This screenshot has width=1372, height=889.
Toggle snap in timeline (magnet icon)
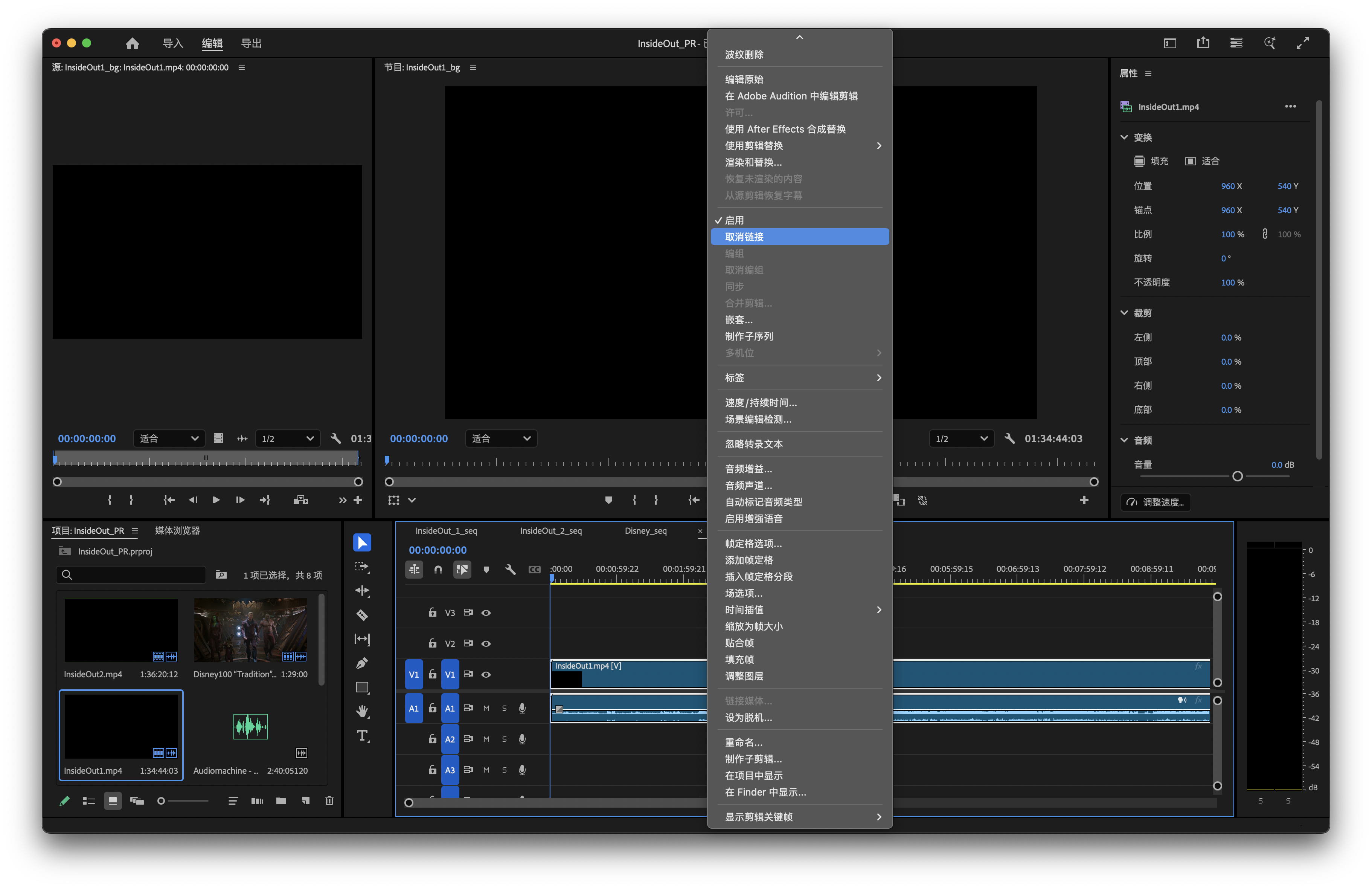[x=438, y=570]
